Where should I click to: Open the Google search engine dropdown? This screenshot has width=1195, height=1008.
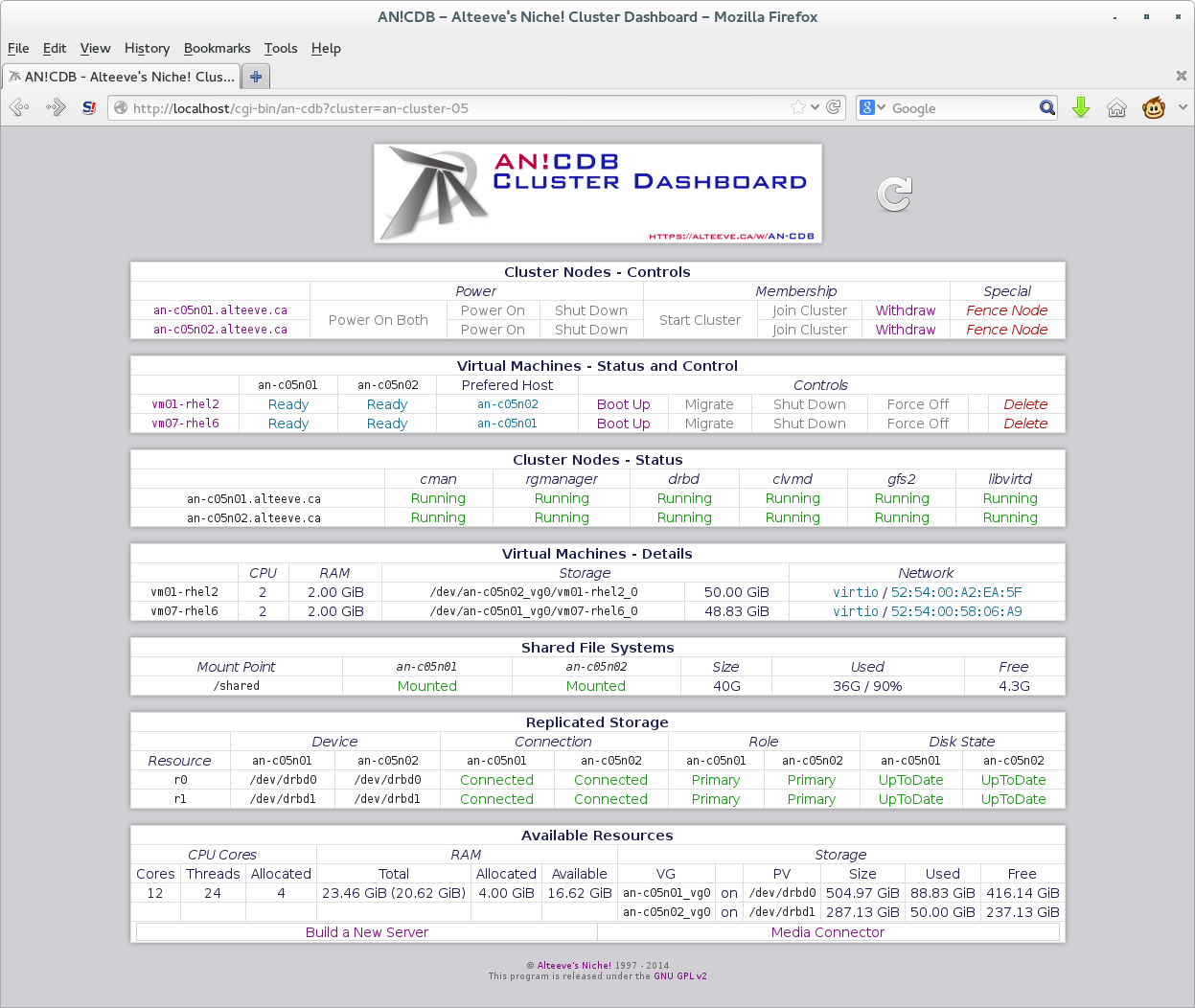point(873,108)
